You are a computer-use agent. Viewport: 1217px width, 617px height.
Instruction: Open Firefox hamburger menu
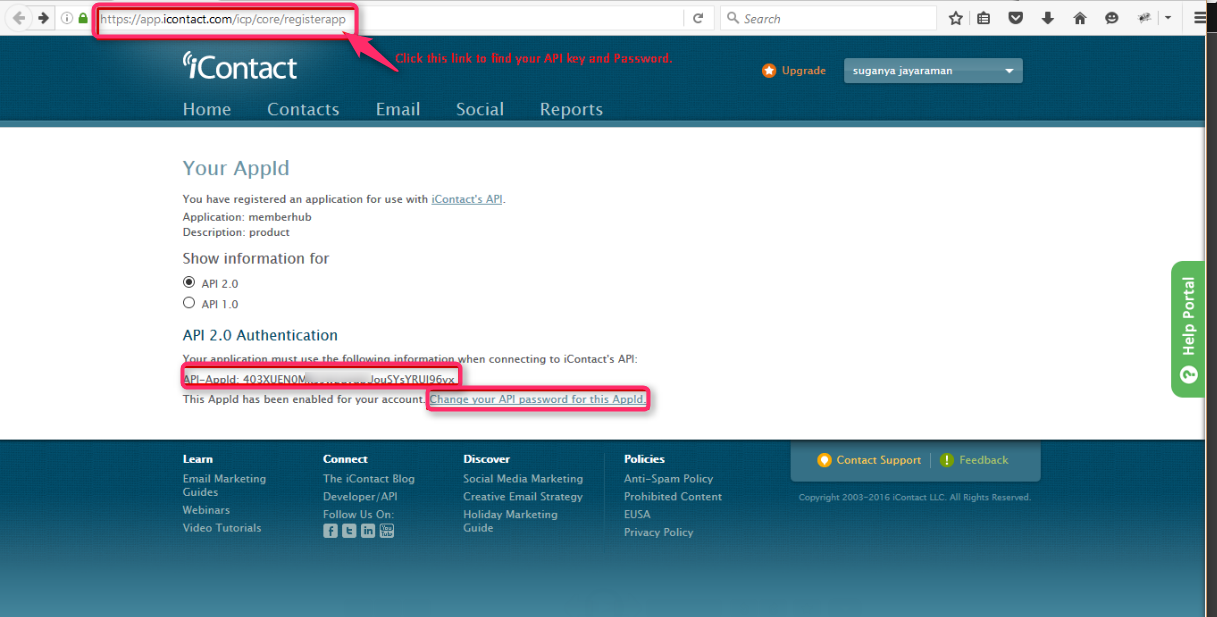tap(1200, 18)
